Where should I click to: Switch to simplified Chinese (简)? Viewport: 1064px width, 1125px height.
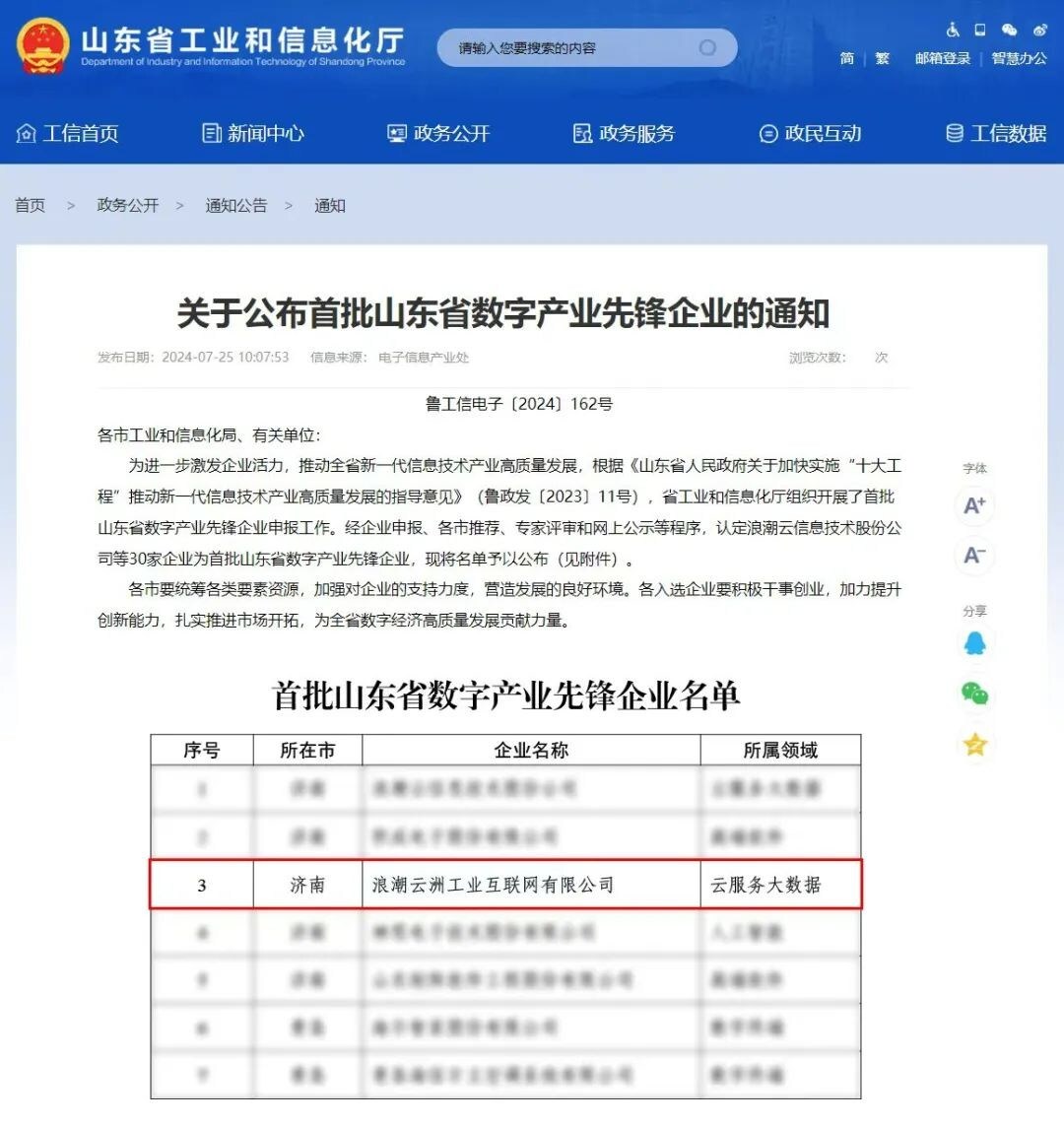[847, 59]
